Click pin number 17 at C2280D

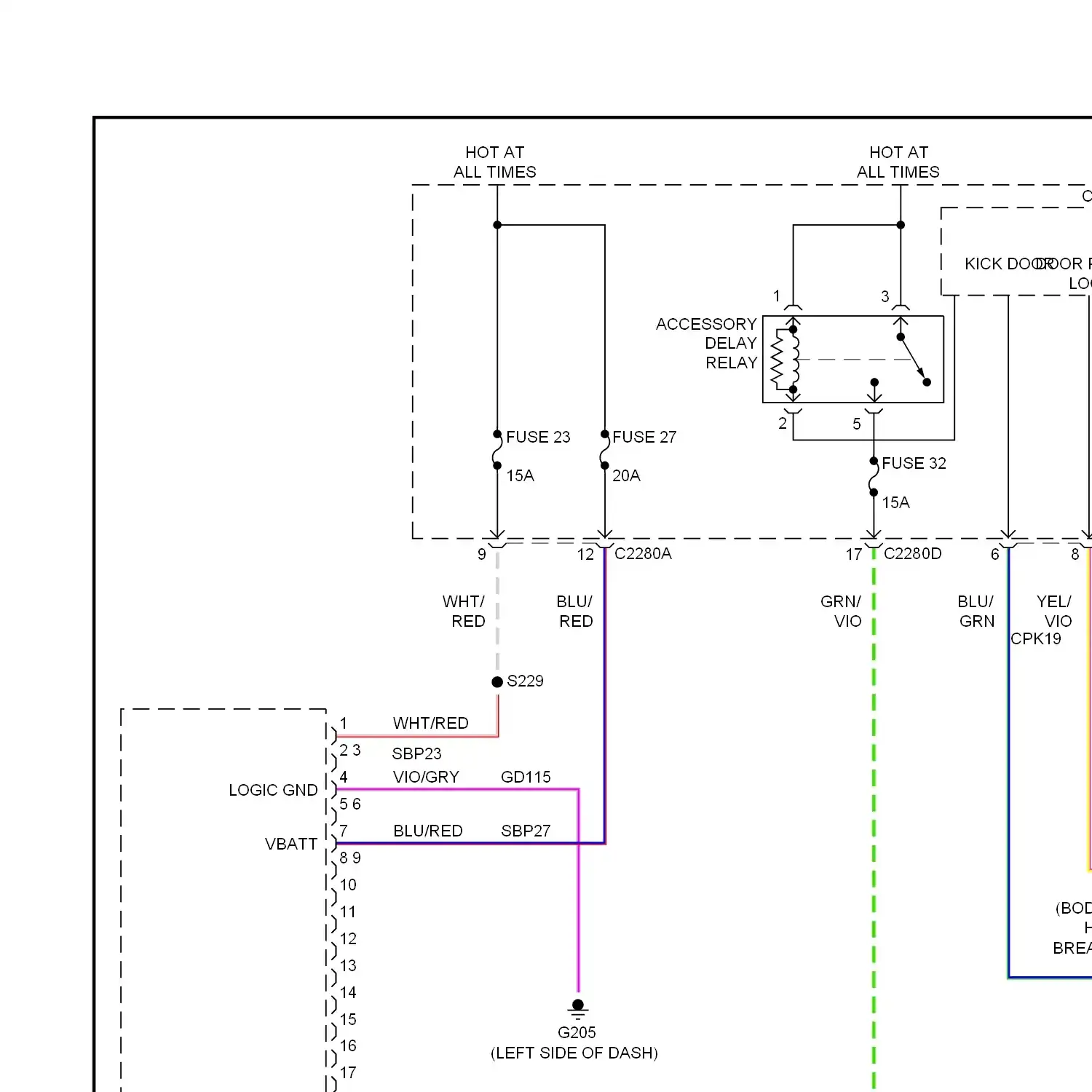coord(854,554)
